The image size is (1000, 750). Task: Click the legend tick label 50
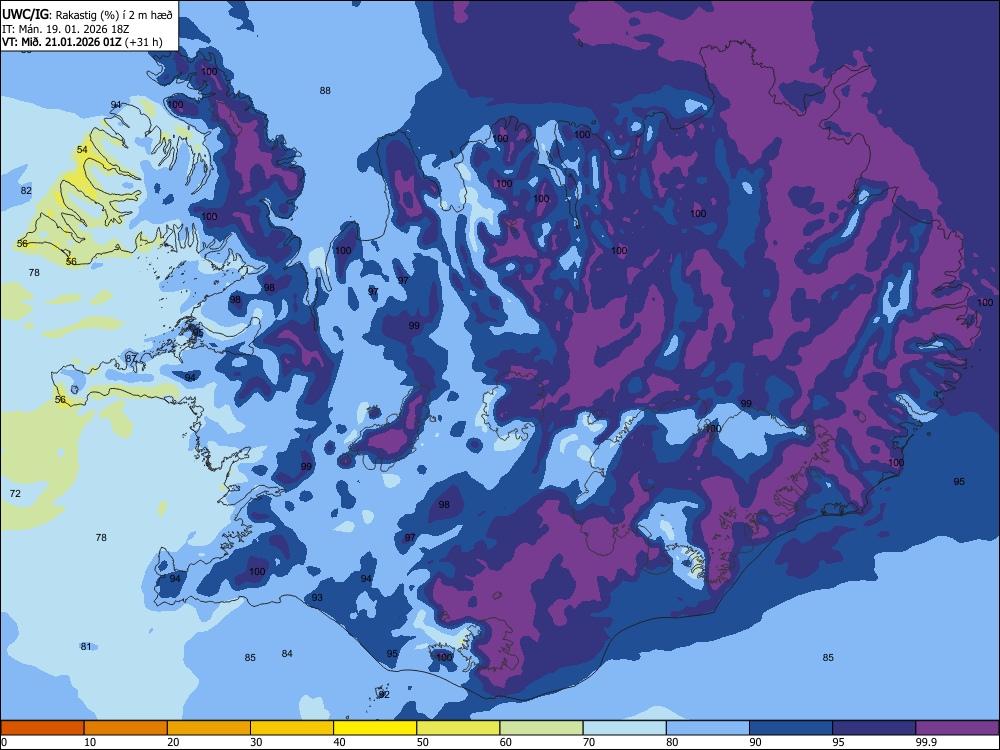tap(422, 742)
